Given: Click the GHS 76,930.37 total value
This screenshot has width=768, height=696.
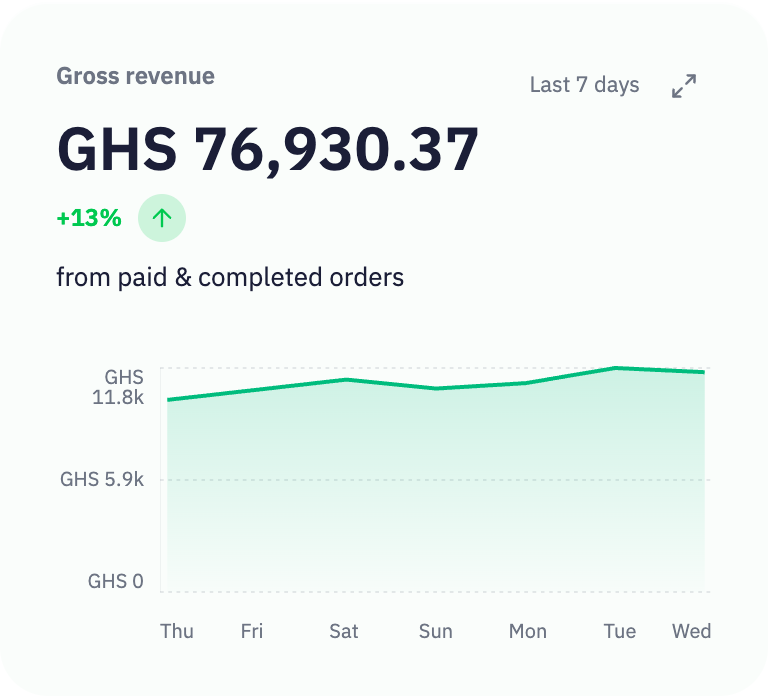Looking at the screenshot, I should [x=267, y=149].
